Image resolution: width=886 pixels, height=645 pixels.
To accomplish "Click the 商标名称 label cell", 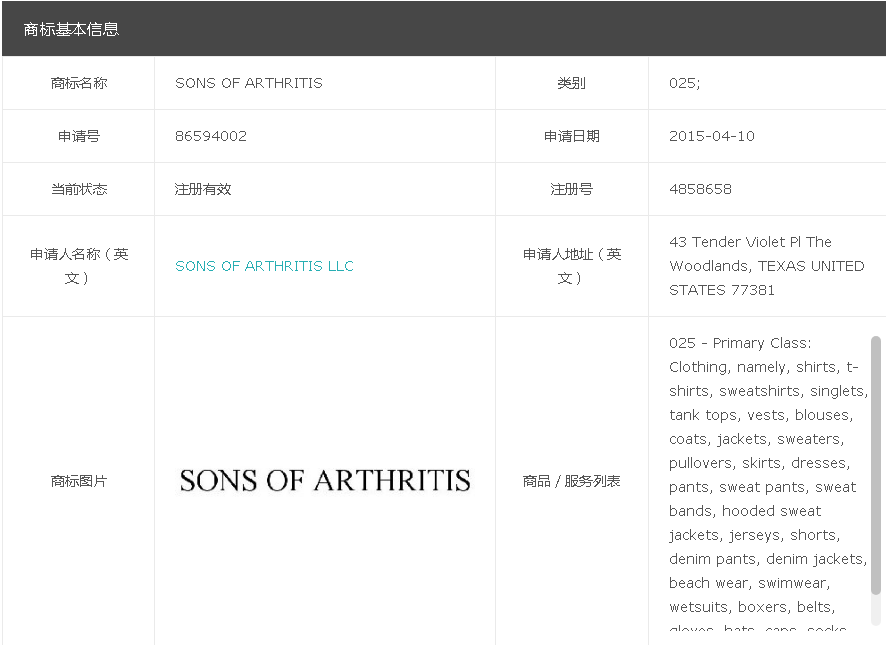I will pos(79,83).
